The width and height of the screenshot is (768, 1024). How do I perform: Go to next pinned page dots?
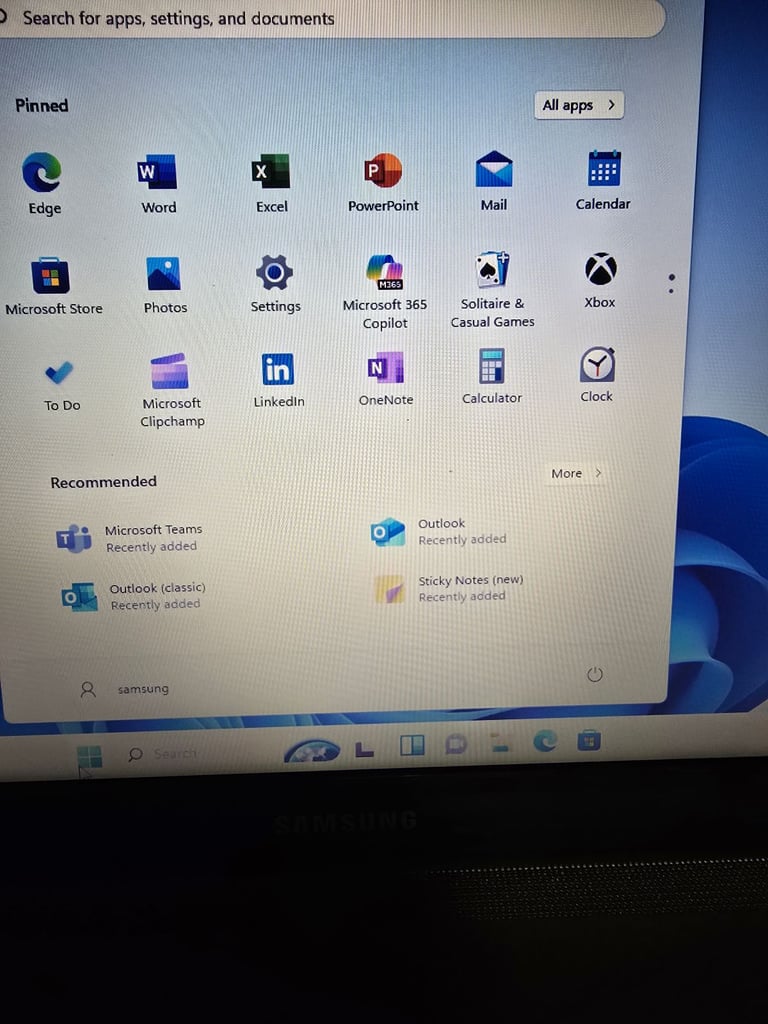(x=671, y=283)
